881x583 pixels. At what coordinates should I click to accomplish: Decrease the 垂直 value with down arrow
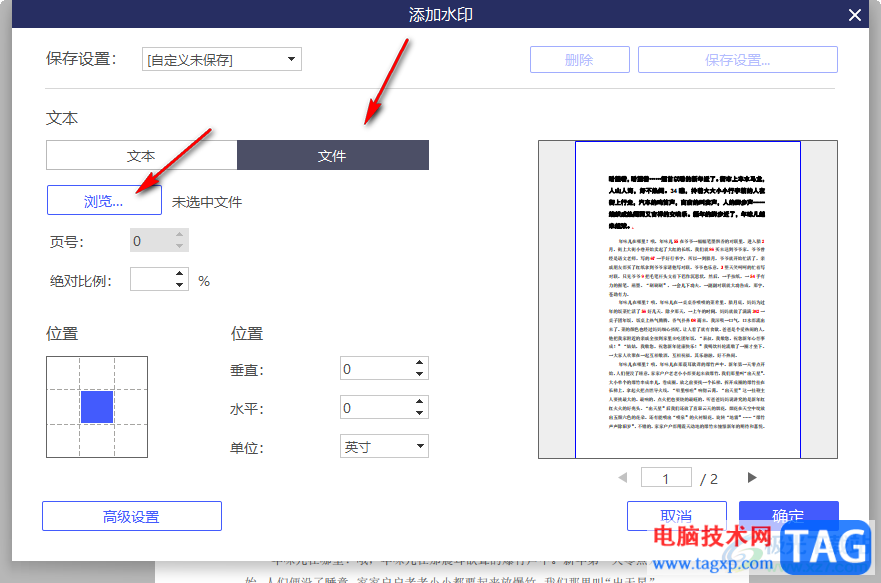click(x=420, y=374)
